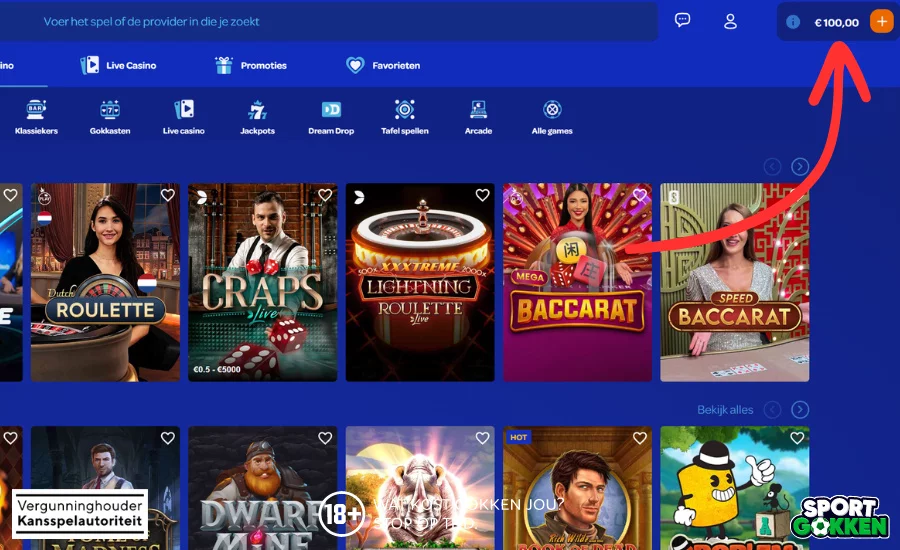Favorite the Craps Live game

(325, 195)
